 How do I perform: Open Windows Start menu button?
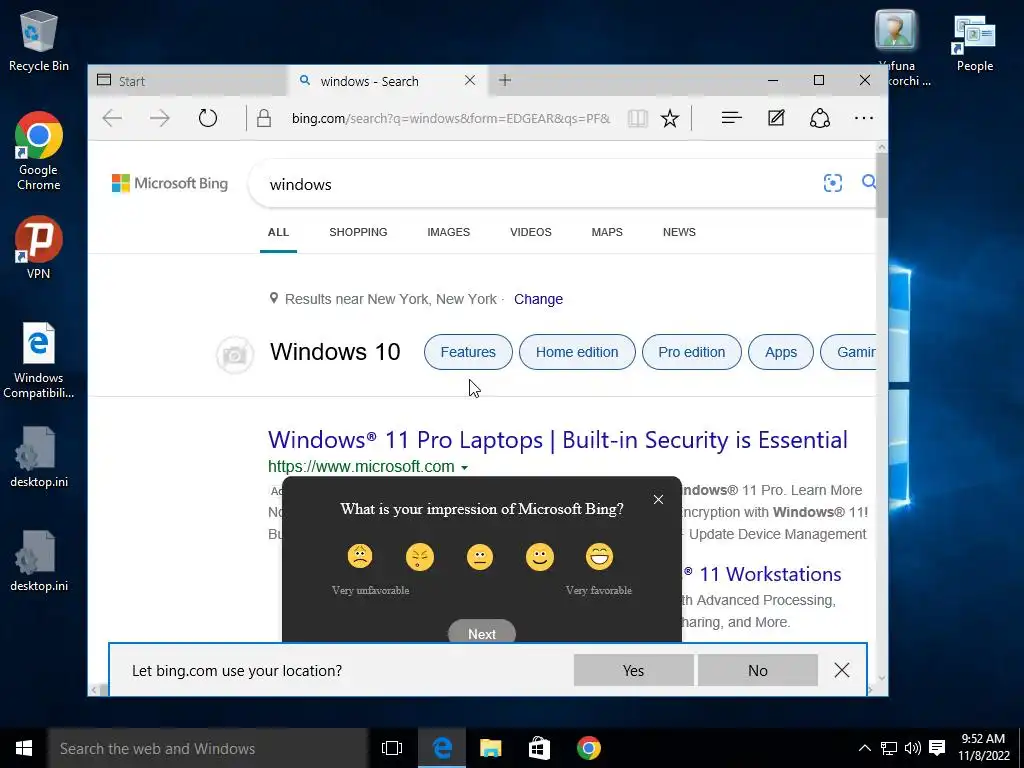tap(24, 748)
